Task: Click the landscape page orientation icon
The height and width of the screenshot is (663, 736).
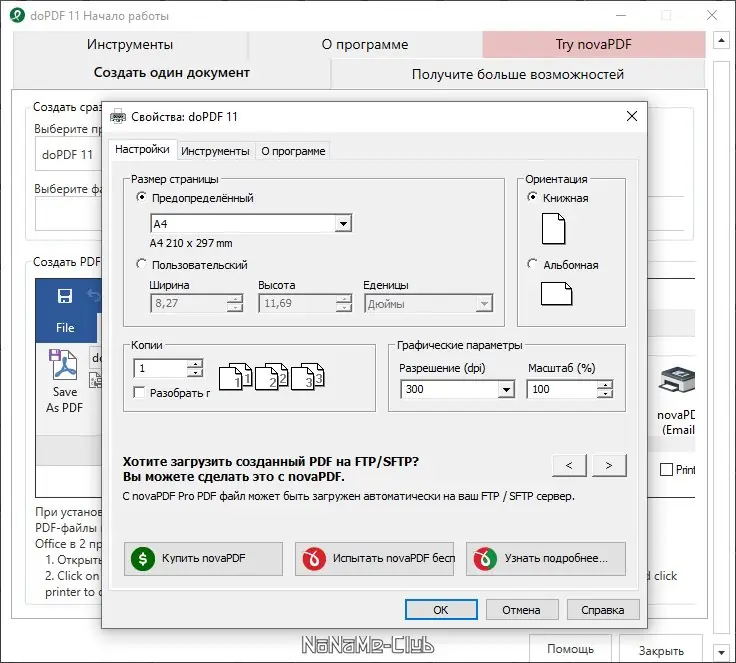Action: point(556,294)
